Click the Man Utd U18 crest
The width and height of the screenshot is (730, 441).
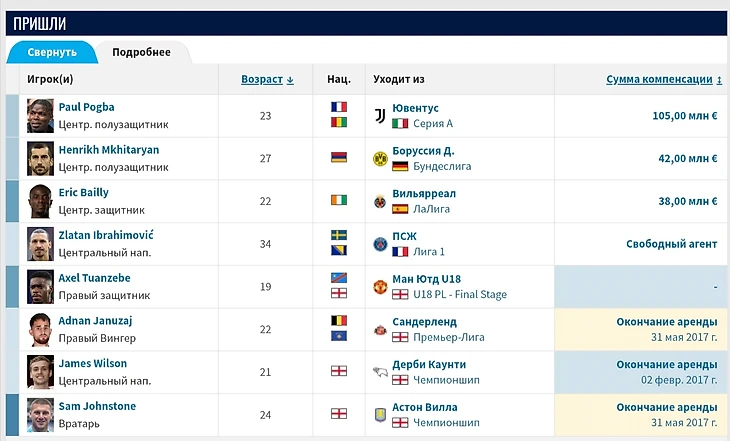coord(380,287)
